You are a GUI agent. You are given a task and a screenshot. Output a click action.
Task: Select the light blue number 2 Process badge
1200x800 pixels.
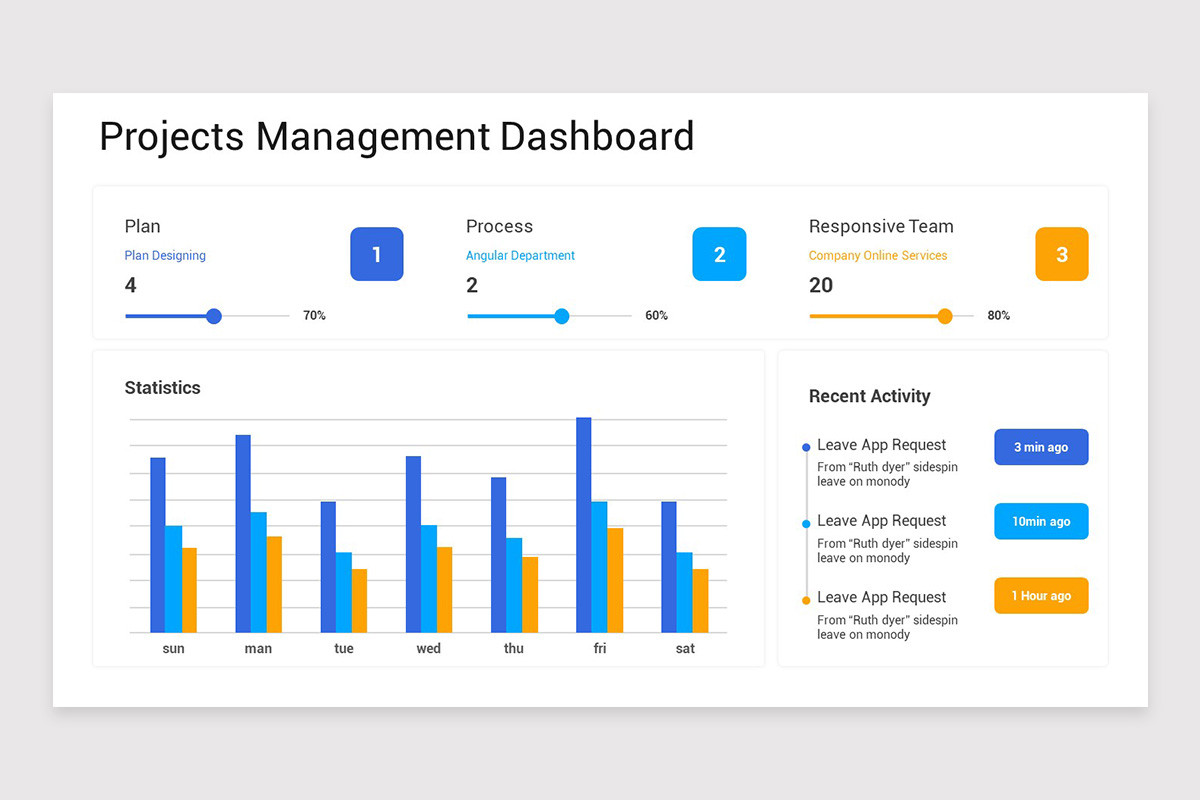click(x=719, y=254)
